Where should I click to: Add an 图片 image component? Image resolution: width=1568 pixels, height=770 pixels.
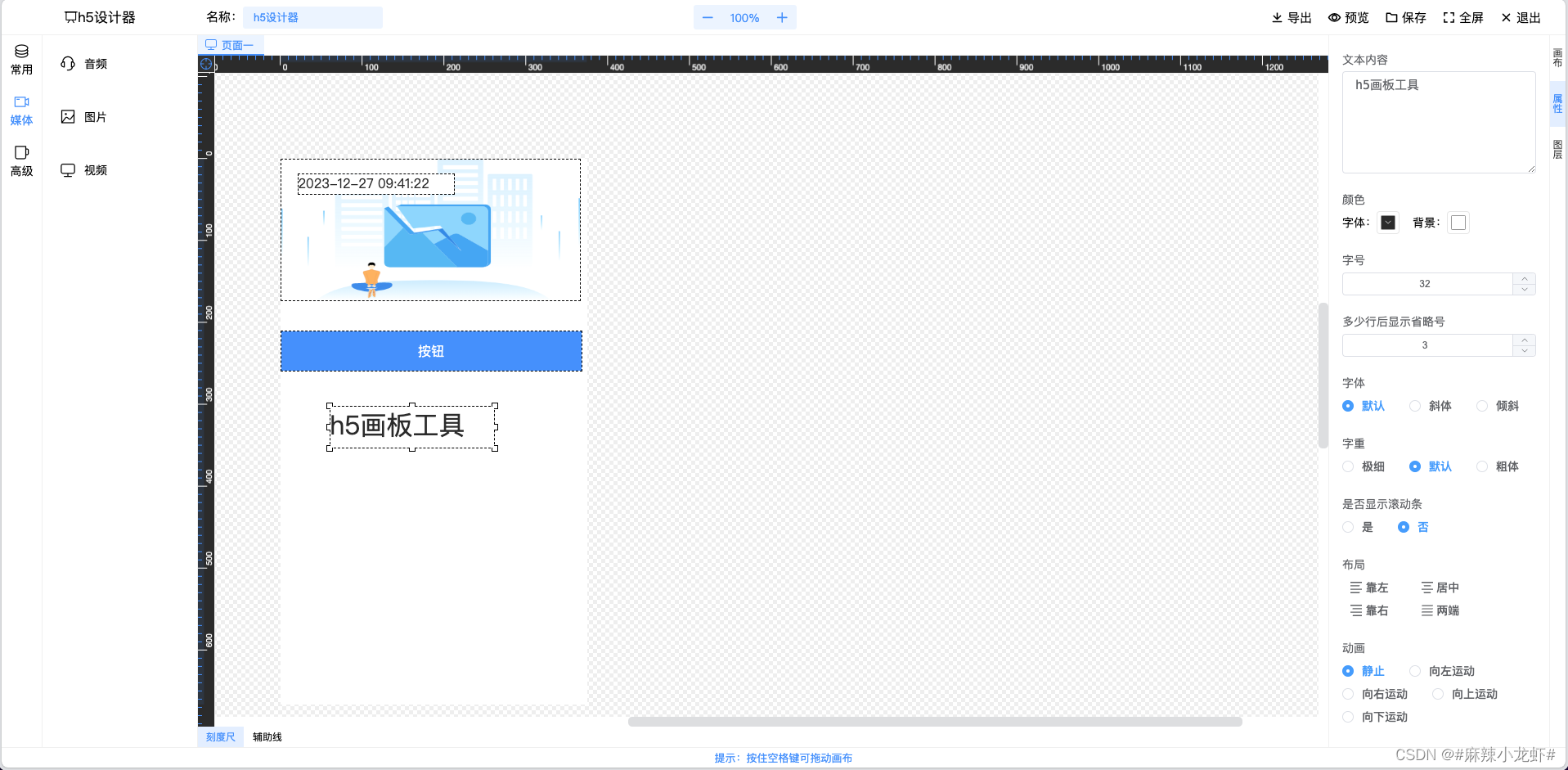pyautogui.click(x=84, y=117)
